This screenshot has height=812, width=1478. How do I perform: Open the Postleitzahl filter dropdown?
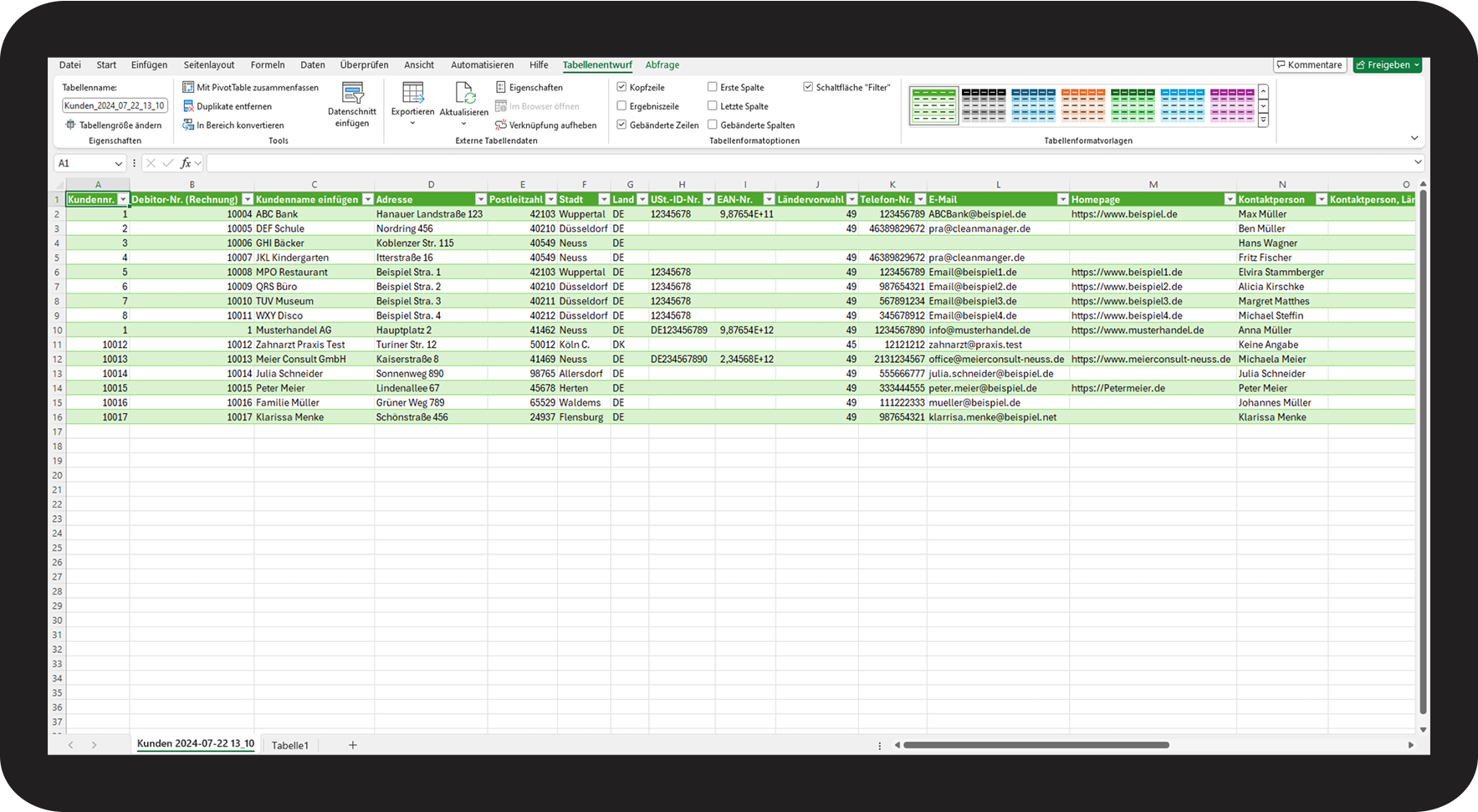[551, 200]
